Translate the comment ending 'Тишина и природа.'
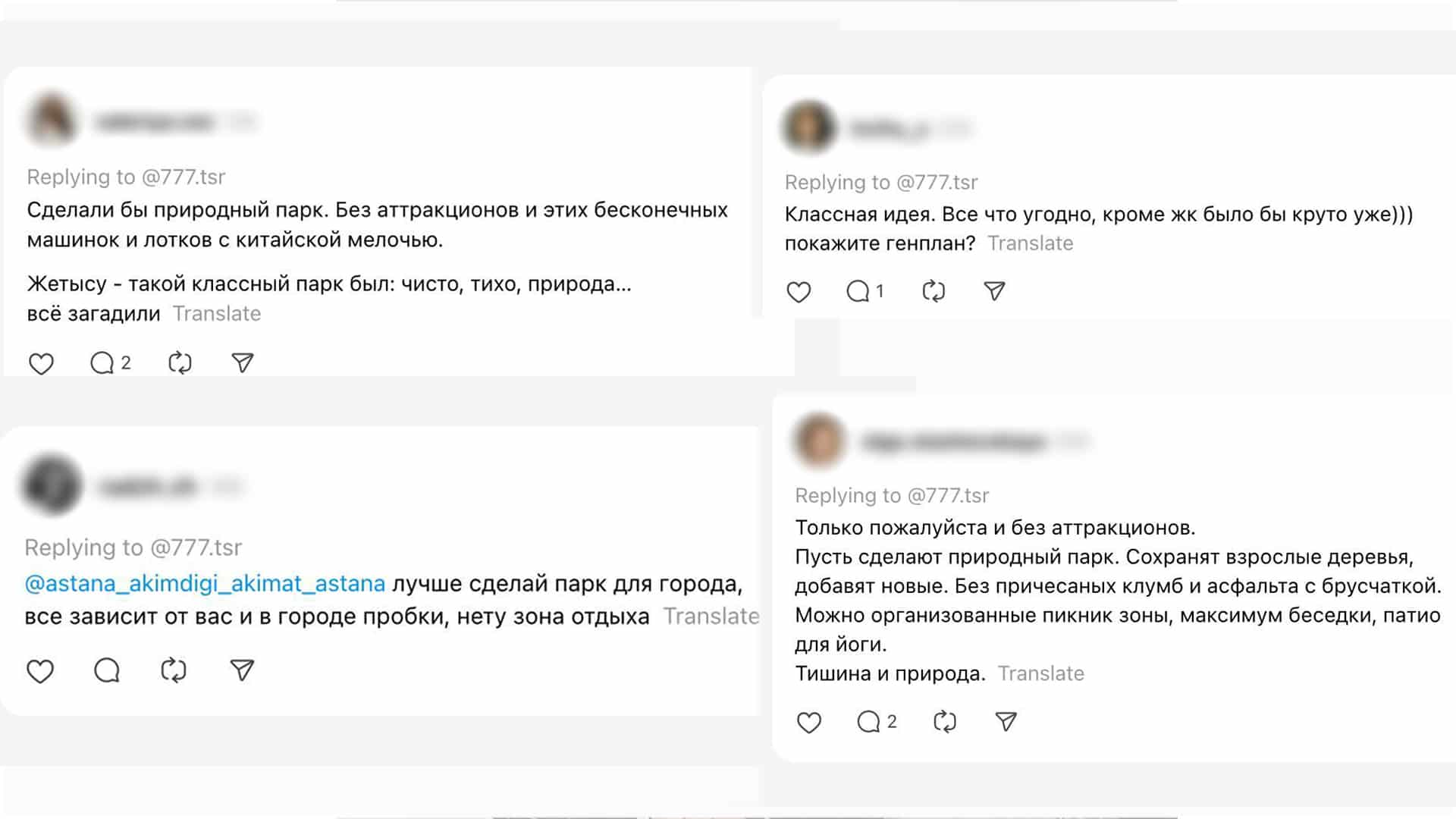The width and height of the screenshot is (1456, 819). tap(1041, 673)
